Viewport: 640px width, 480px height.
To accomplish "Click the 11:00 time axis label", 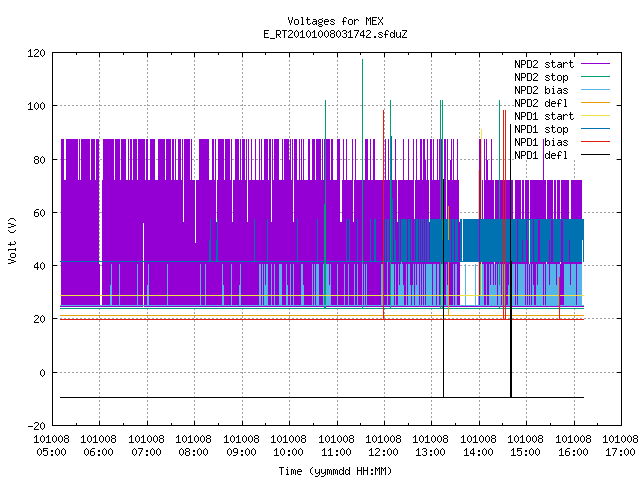I will pos(336,453).
